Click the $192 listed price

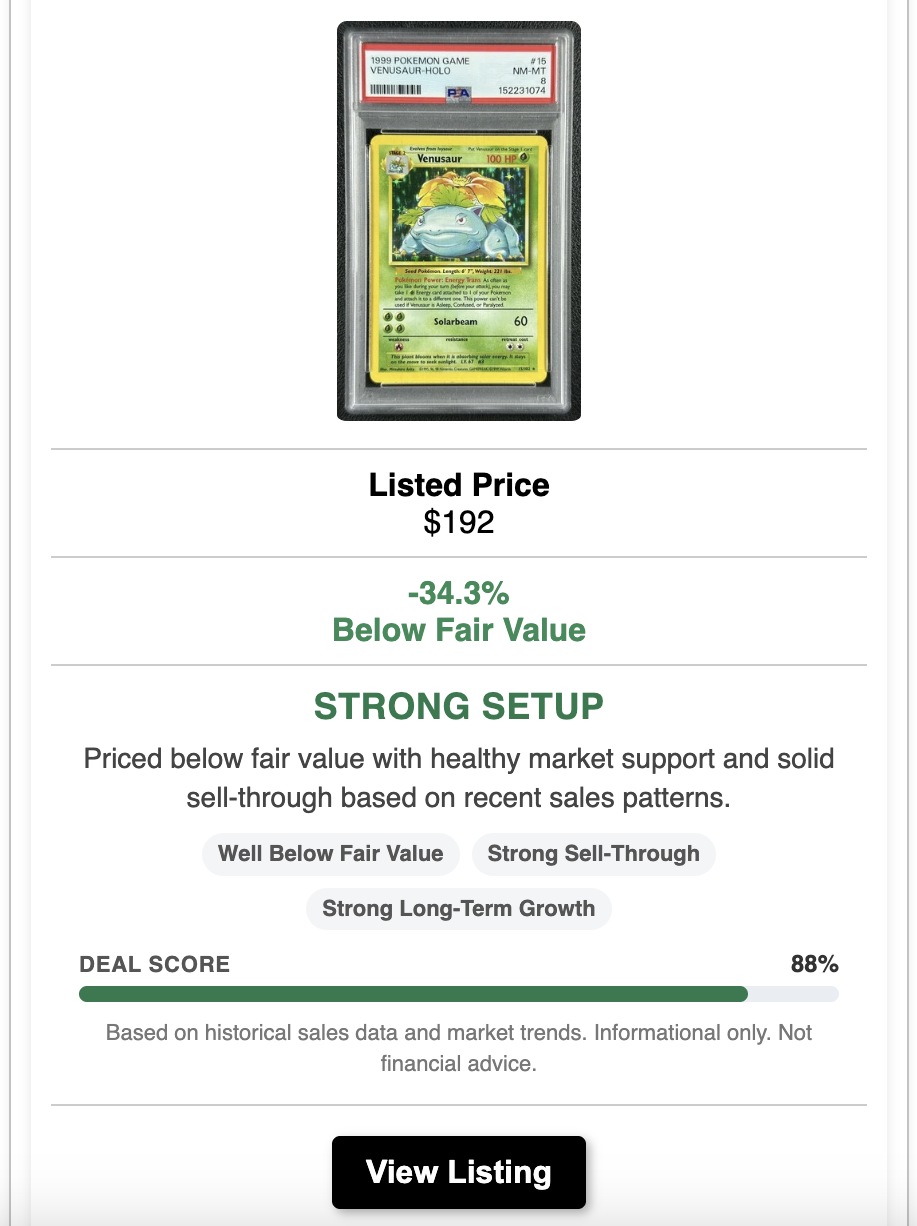click(459, 522)
